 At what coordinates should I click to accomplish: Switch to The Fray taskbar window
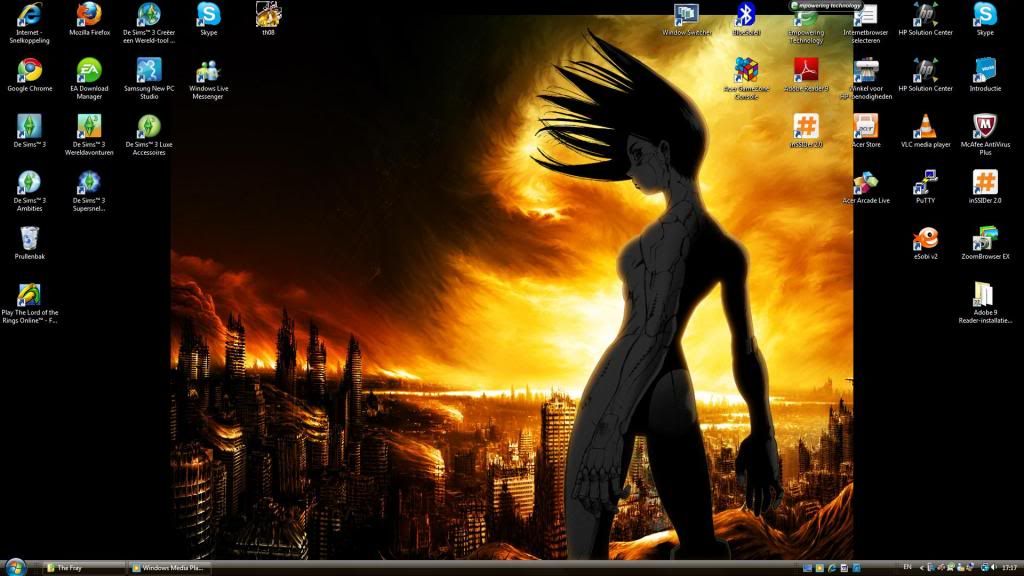pos(84,568)
